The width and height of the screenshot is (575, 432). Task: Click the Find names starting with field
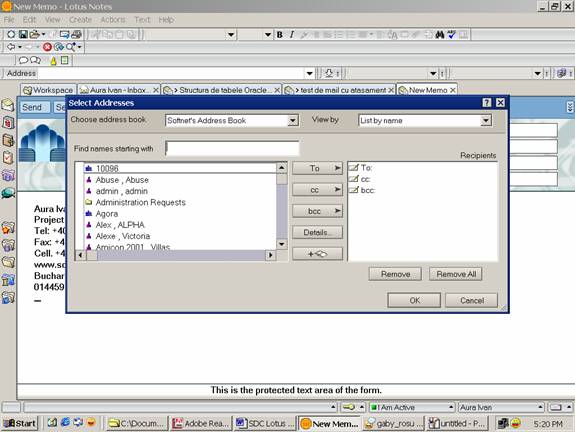click(x=232, y=149)
